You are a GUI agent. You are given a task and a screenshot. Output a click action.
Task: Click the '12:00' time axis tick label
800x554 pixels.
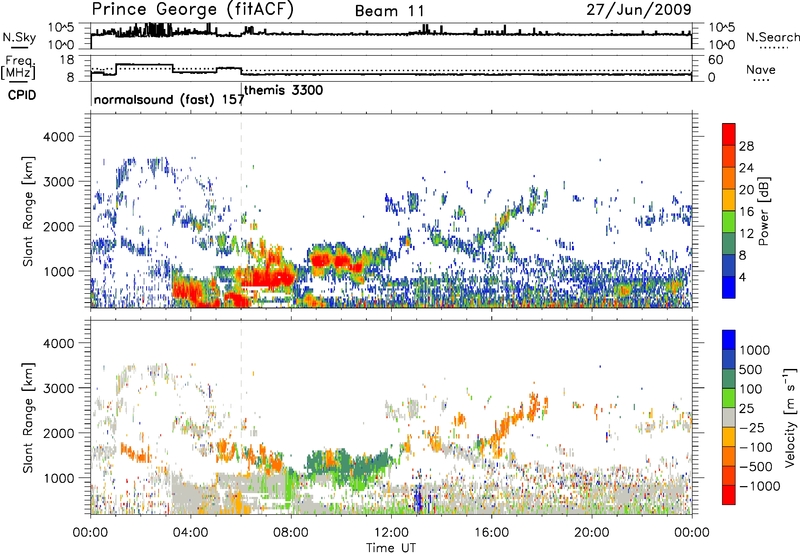point(391,533)
